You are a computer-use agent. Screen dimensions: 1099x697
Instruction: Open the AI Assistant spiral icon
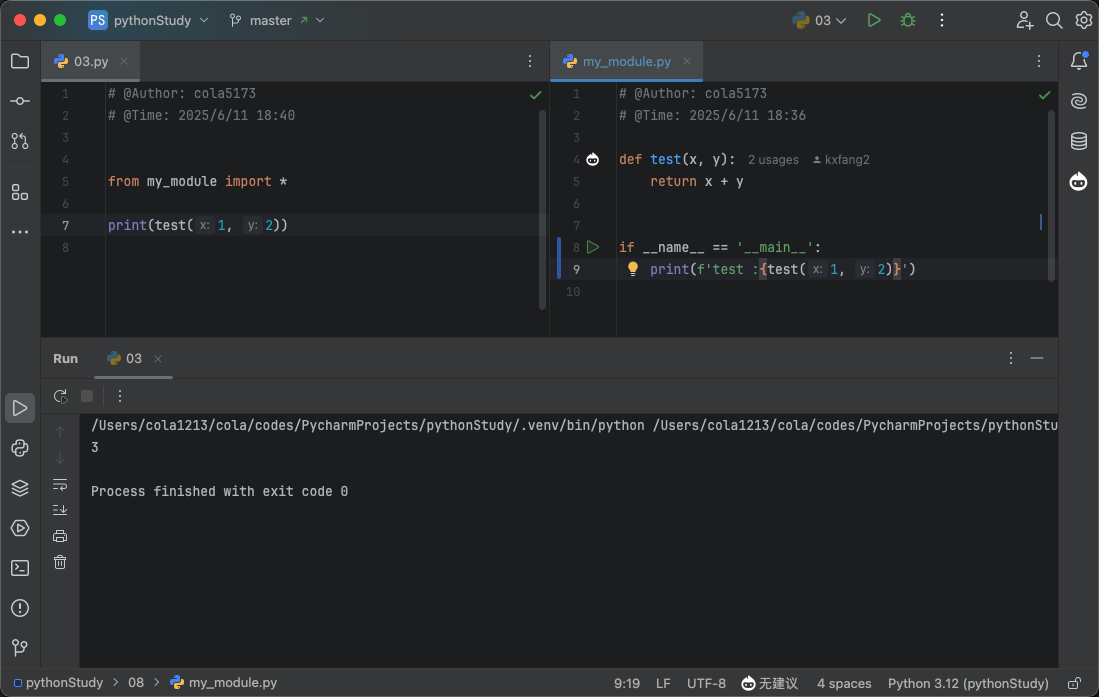[1079, 101]
